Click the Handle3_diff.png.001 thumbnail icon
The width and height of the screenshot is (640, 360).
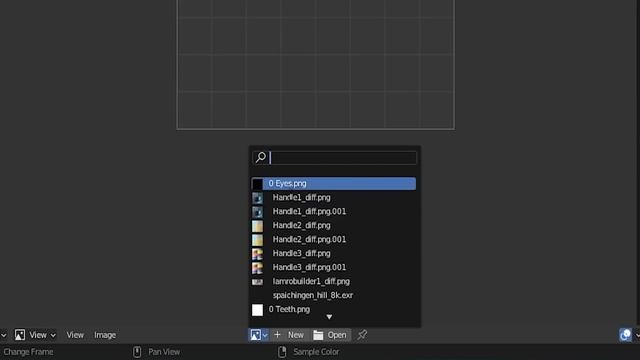(x=257, y=268)
